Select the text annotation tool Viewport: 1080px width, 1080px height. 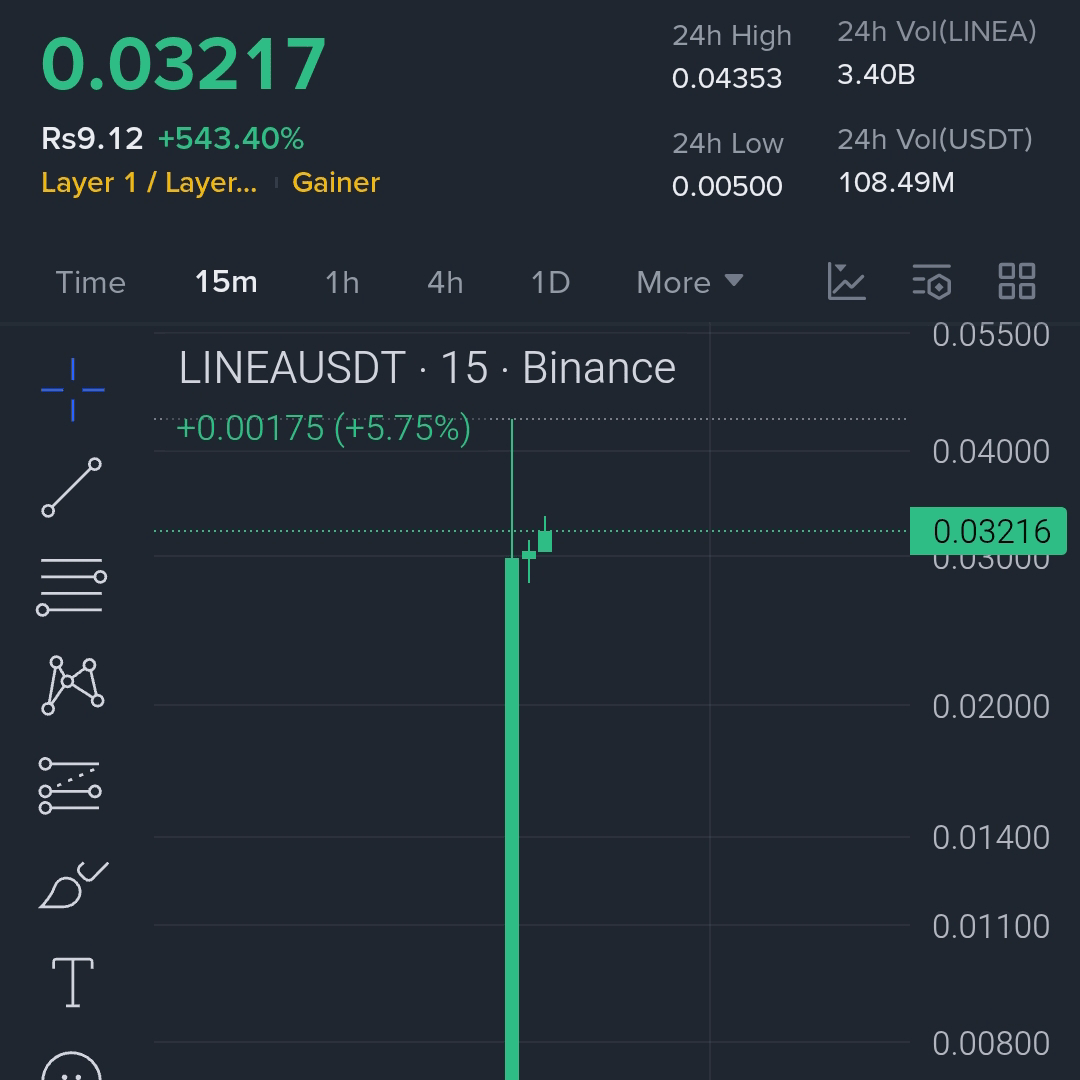(73, 982)
